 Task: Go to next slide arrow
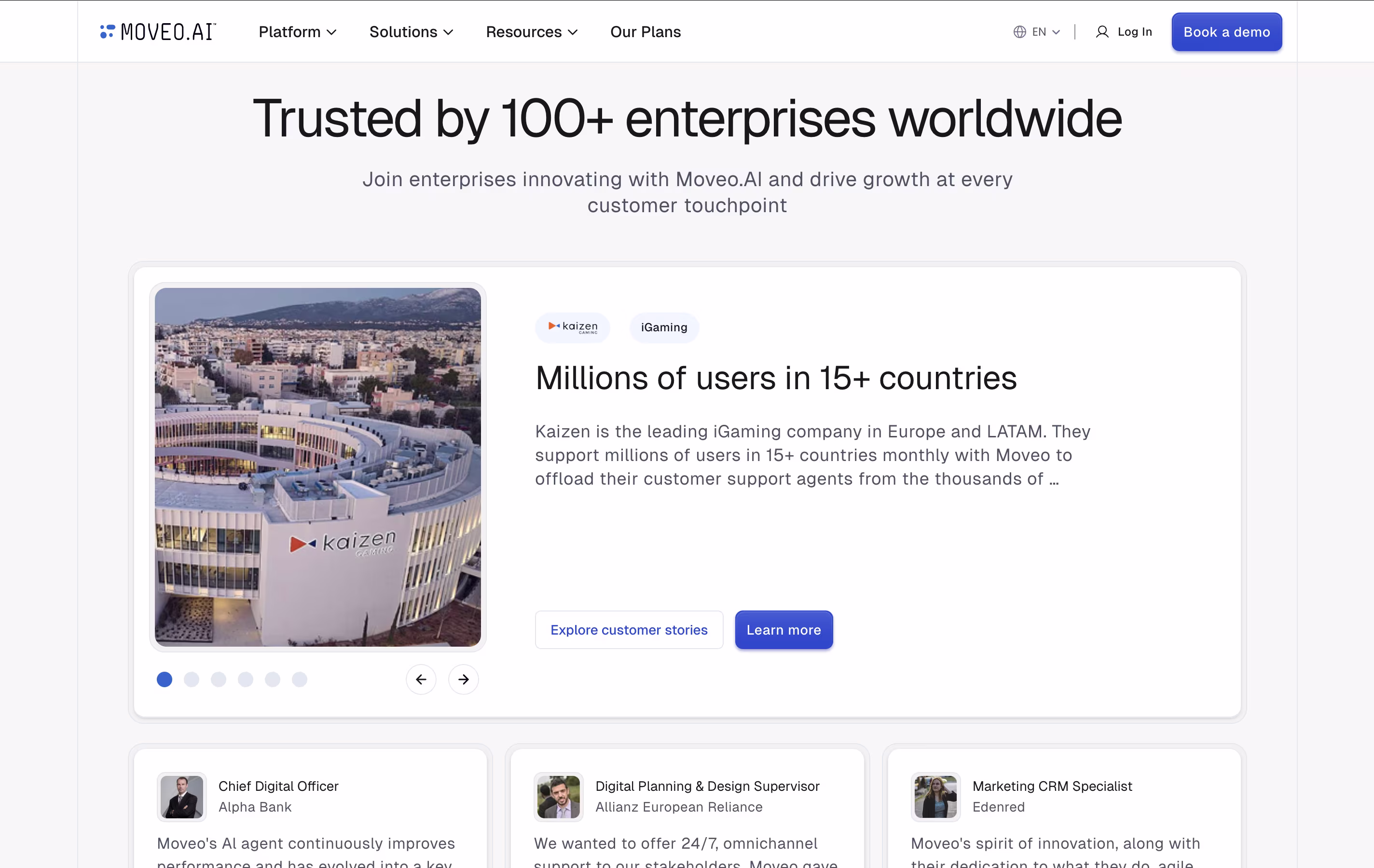463,679
